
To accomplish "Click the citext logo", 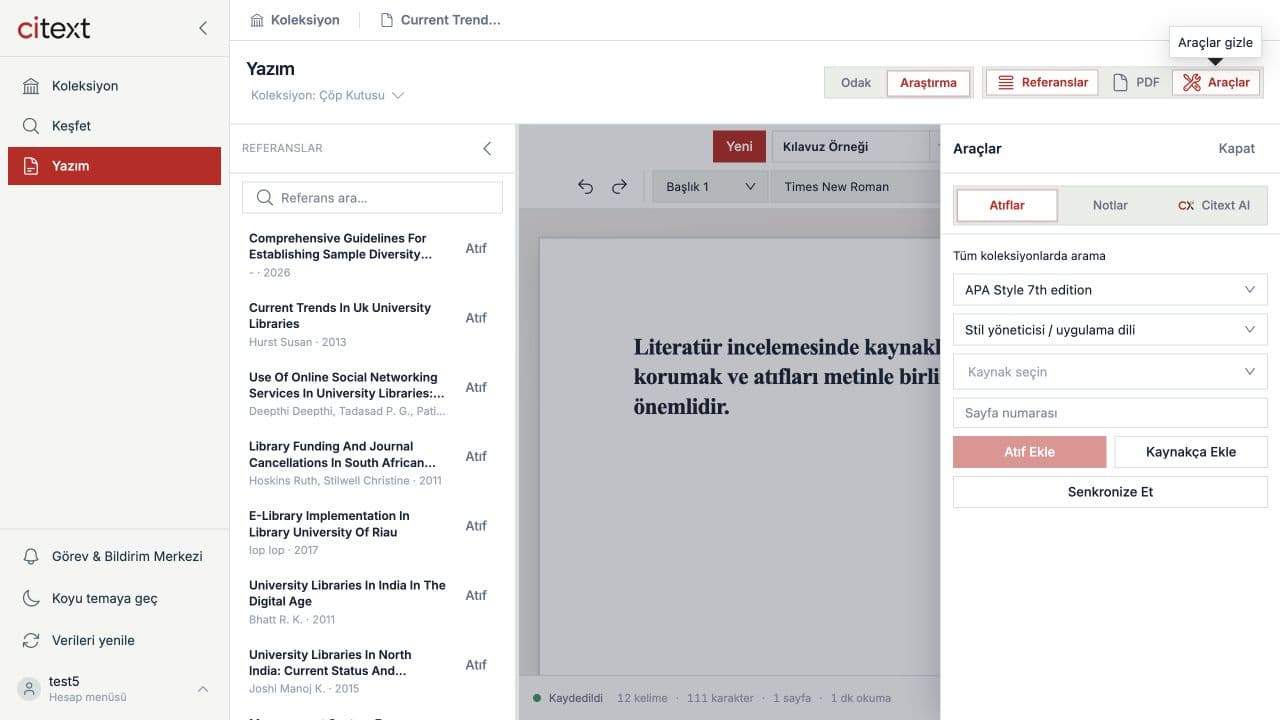I will point(54,28).
